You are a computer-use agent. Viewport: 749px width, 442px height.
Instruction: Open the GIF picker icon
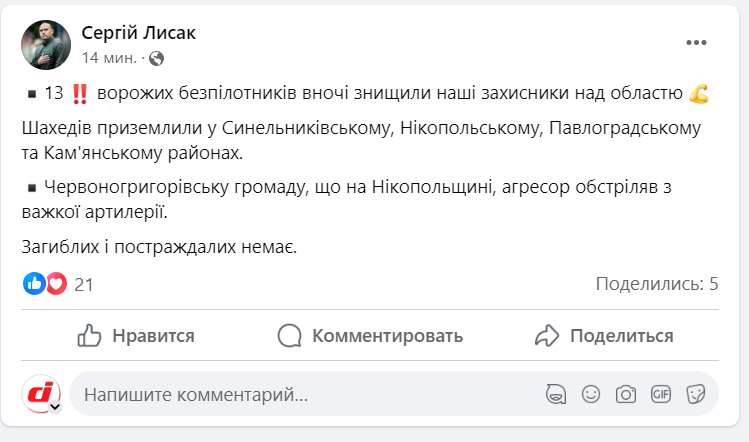tap(661, 394)
